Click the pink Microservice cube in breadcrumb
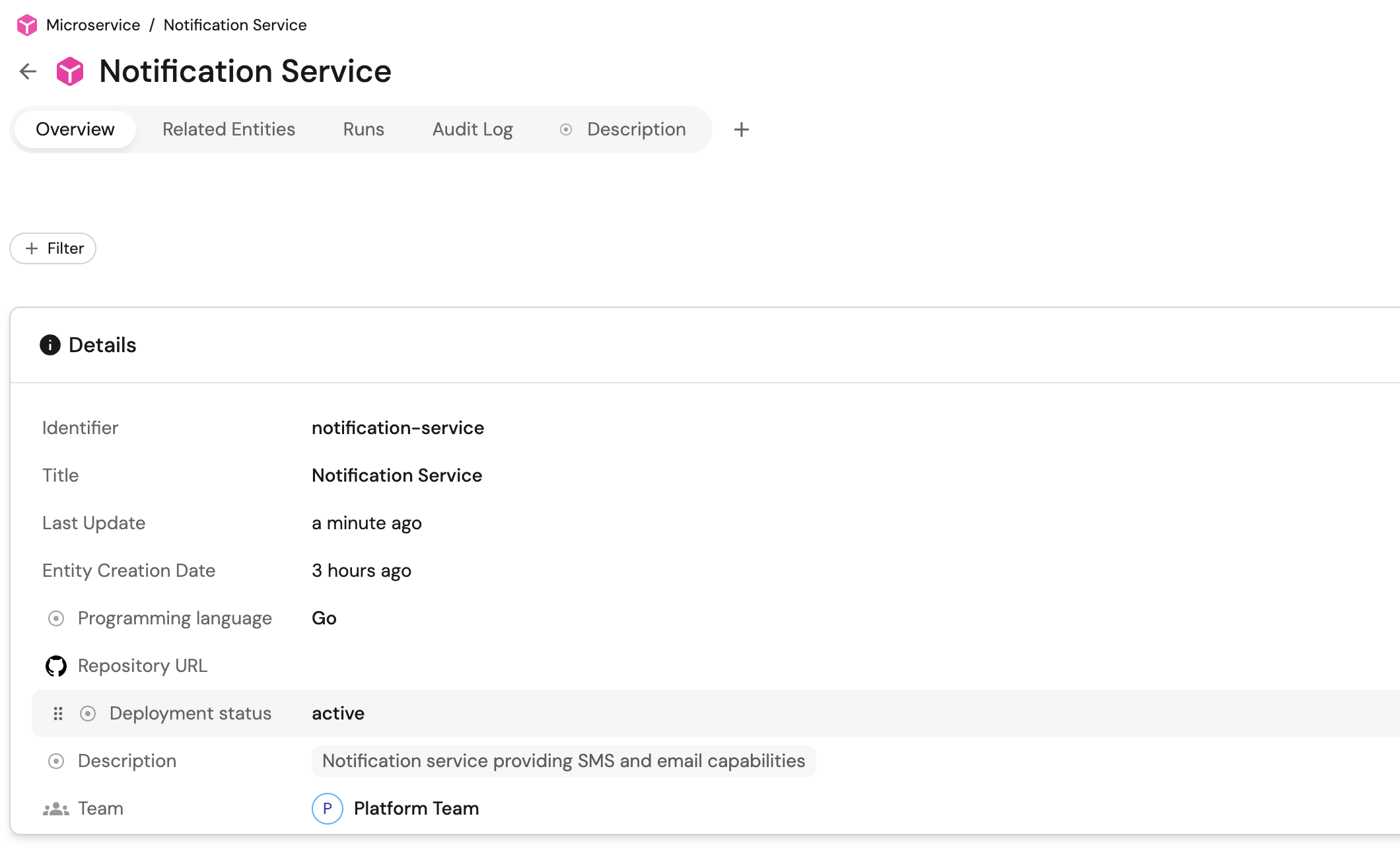The width and height of the screenshot is (1400, 851). [27, 25]
